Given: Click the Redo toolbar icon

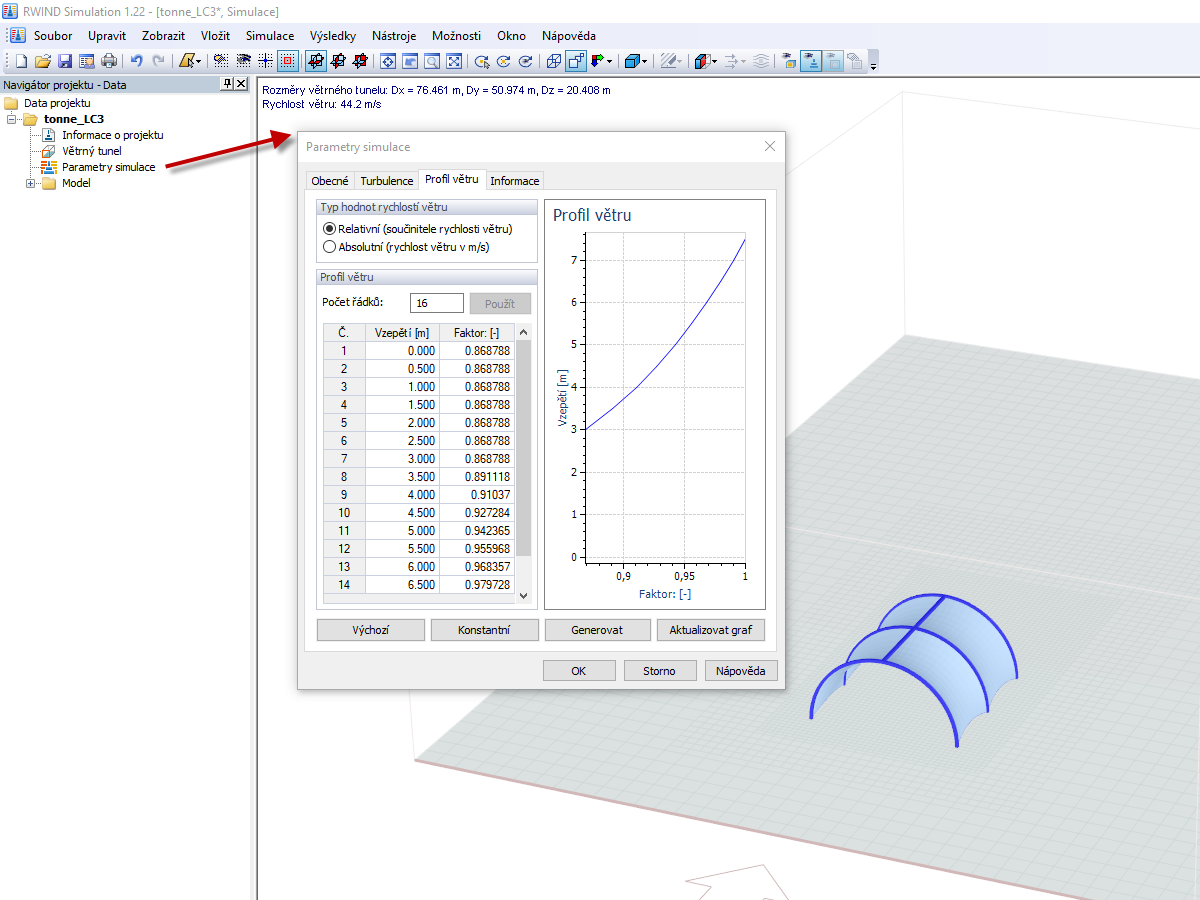Looking at the screenshot, I should (x=158, y=61).
